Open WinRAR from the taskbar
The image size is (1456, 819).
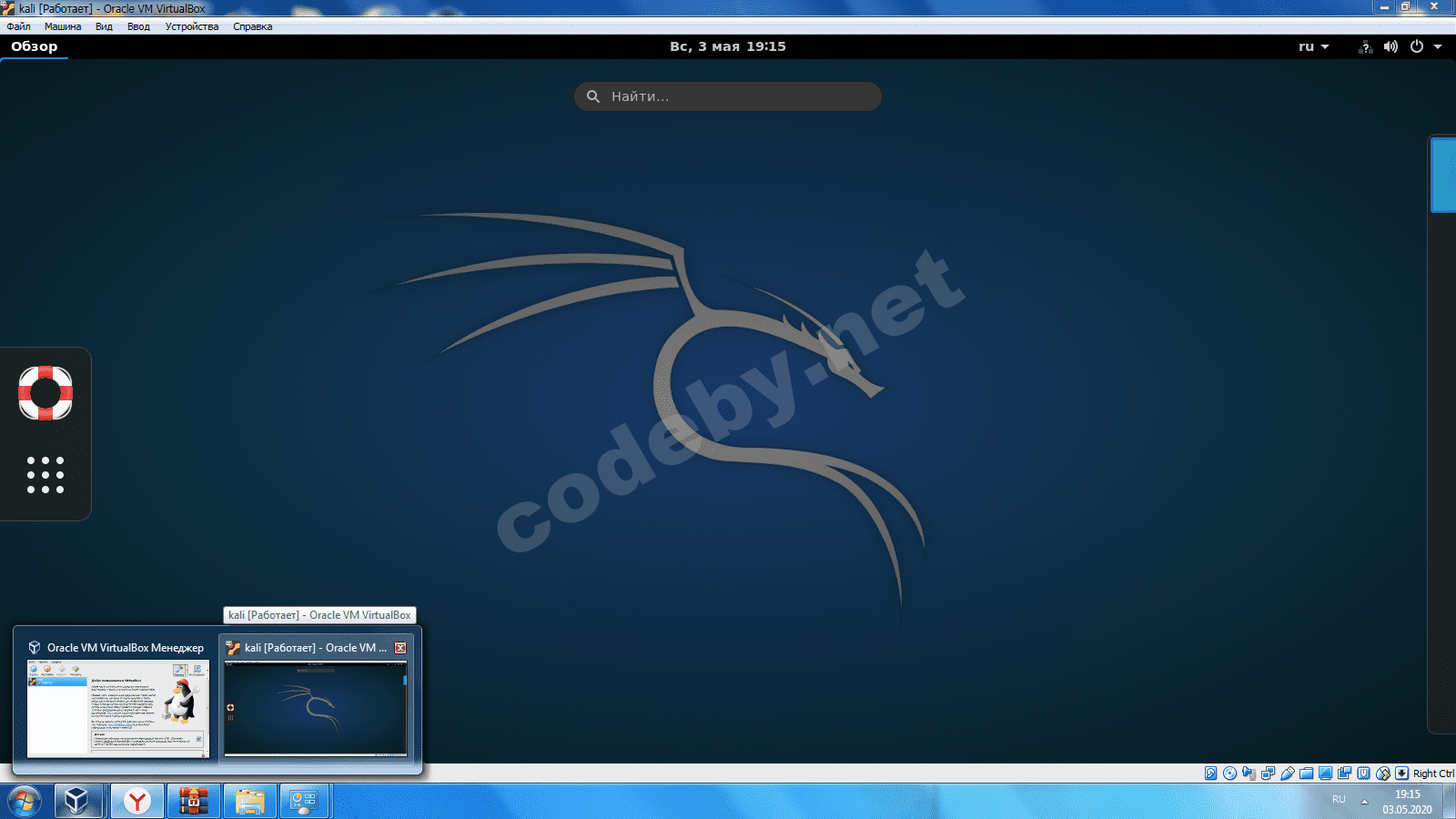click(193, 802)
